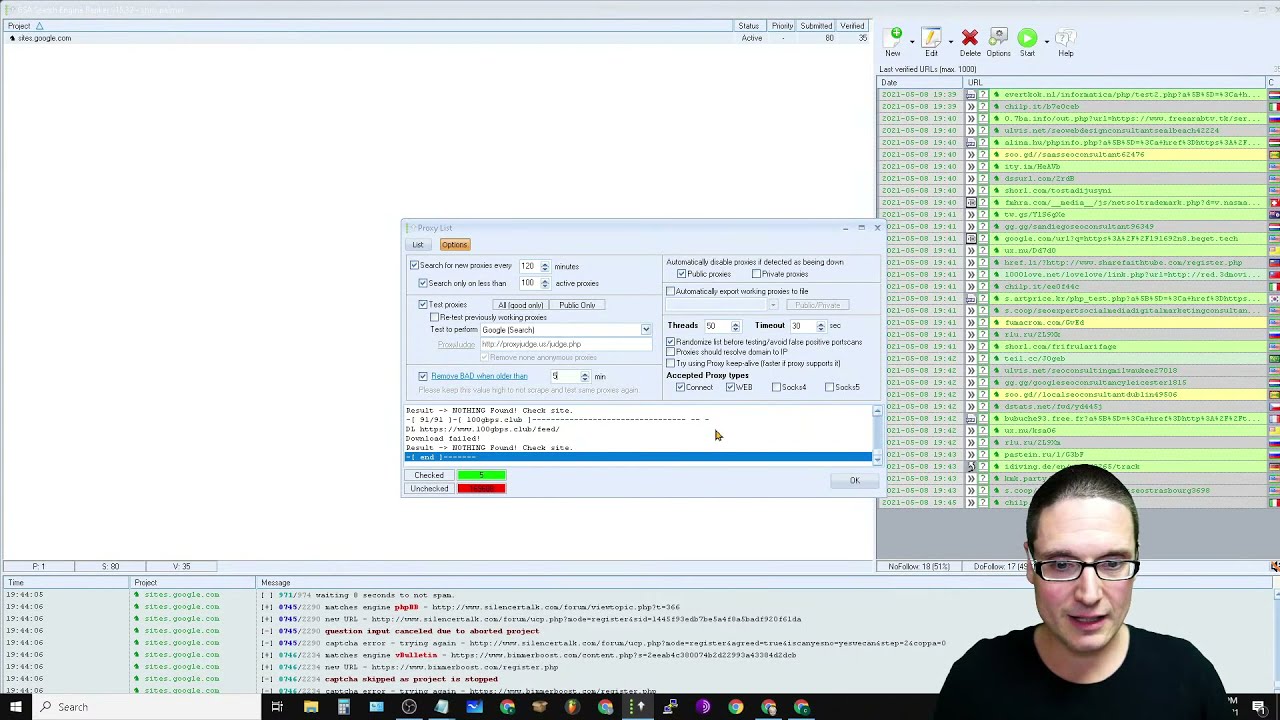Click the active proxies count stepper

tap(544, 283)
